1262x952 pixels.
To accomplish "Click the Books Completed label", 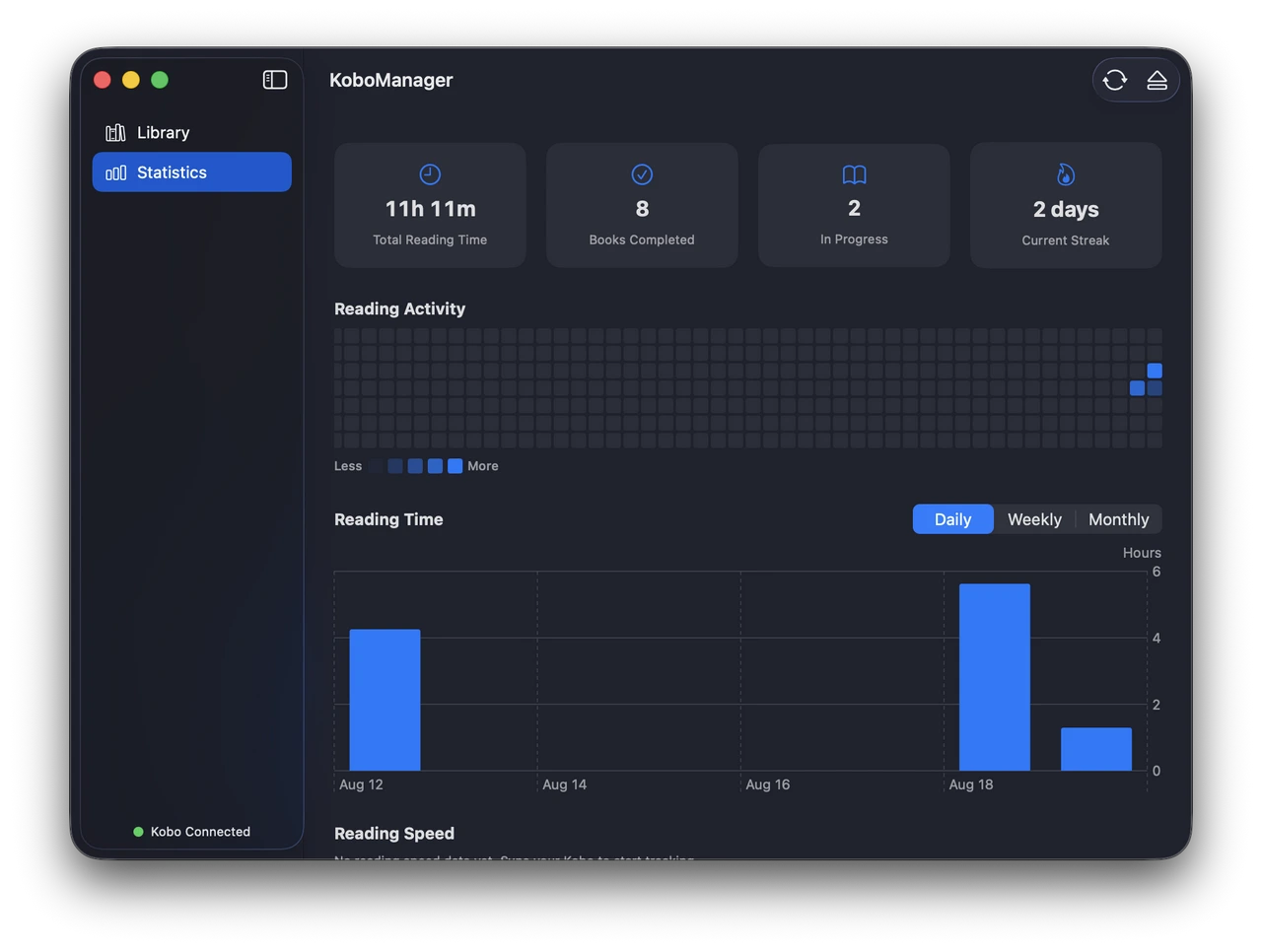I will tap(642, 239).
